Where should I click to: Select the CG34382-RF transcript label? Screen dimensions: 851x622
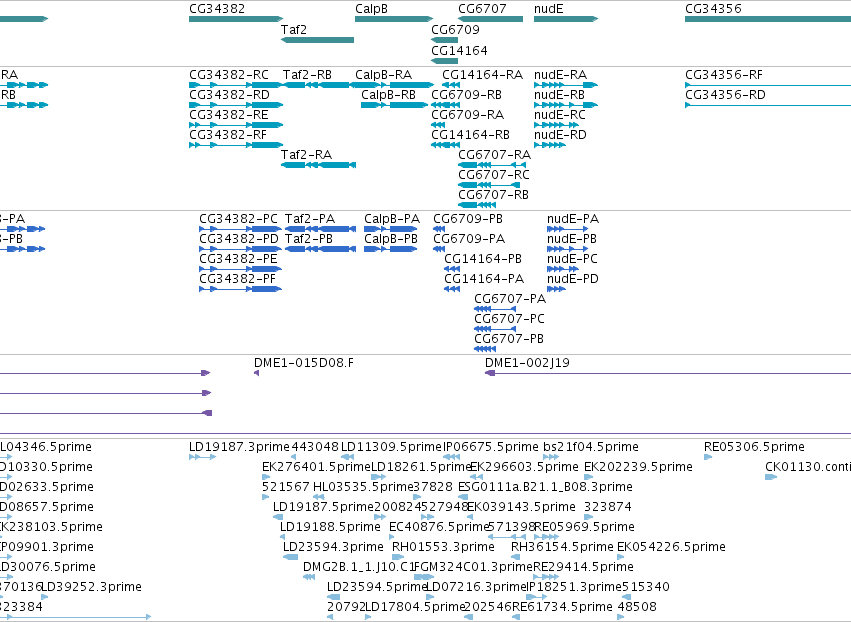click(x=228, y=135)
